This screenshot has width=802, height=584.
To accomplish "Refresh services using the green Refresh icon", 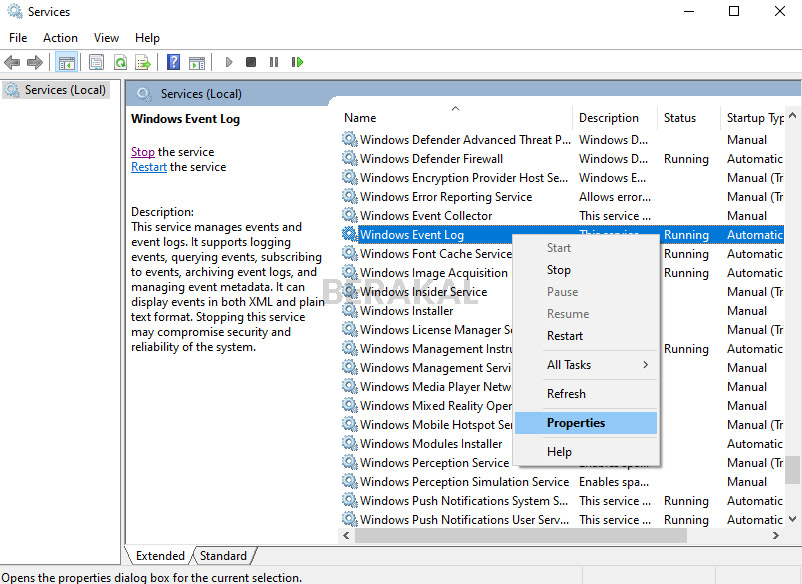I will pyautogui.click(x=120, y=62).
